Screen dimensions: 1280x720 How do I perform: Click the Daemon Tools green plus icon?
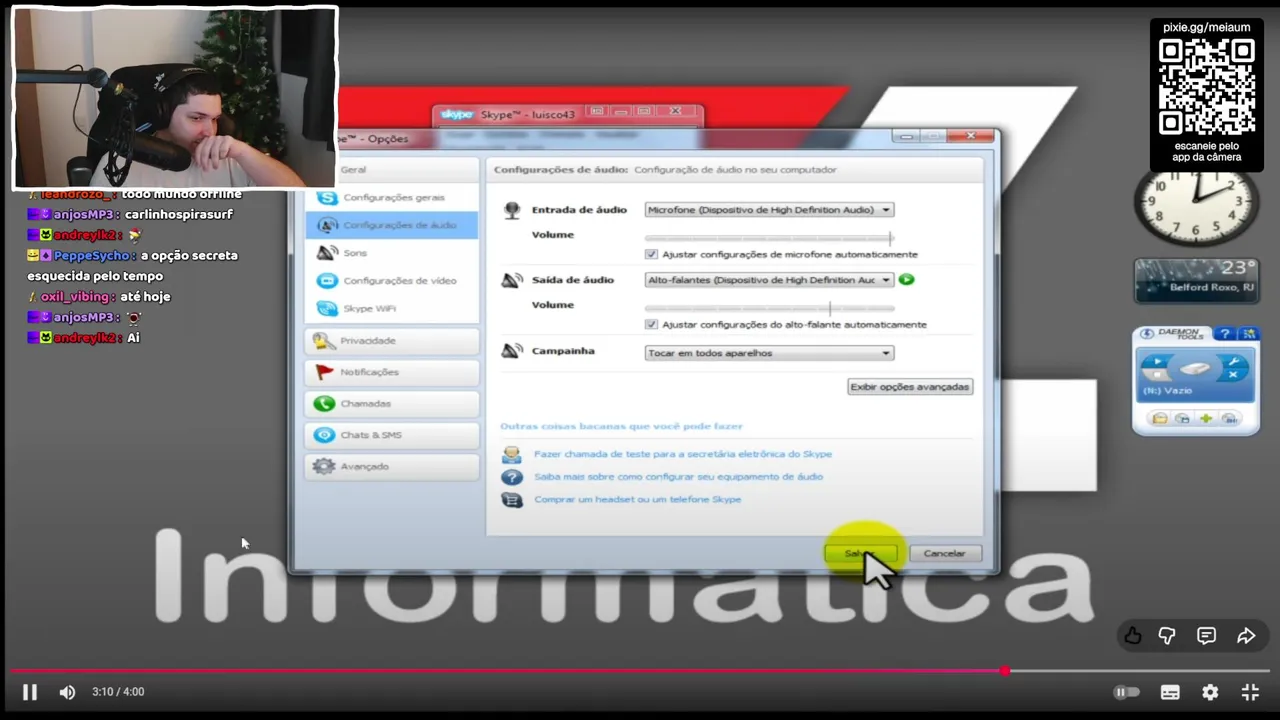pyautogui.click(x=1206, y=419)
